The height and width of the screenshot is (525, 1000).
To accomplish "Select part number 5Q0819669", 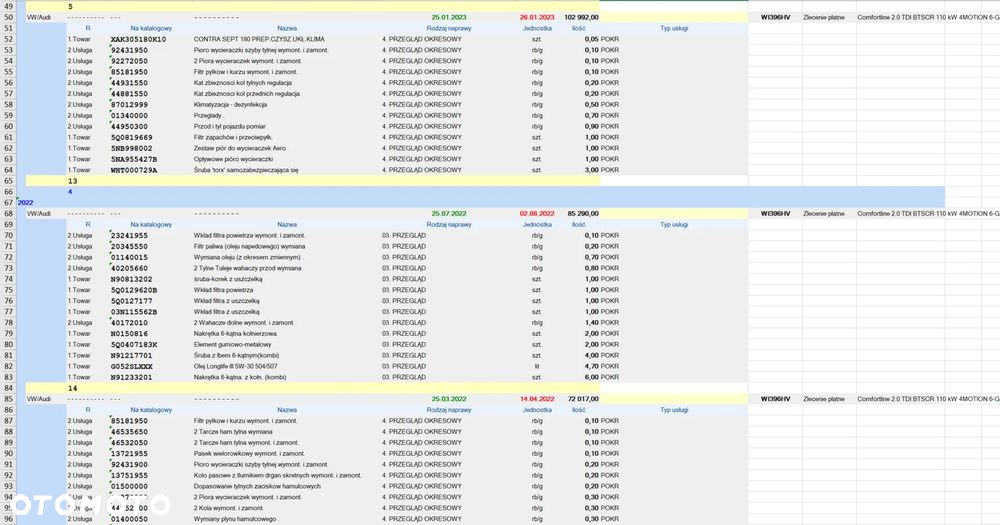I will (x=131, y=137).
